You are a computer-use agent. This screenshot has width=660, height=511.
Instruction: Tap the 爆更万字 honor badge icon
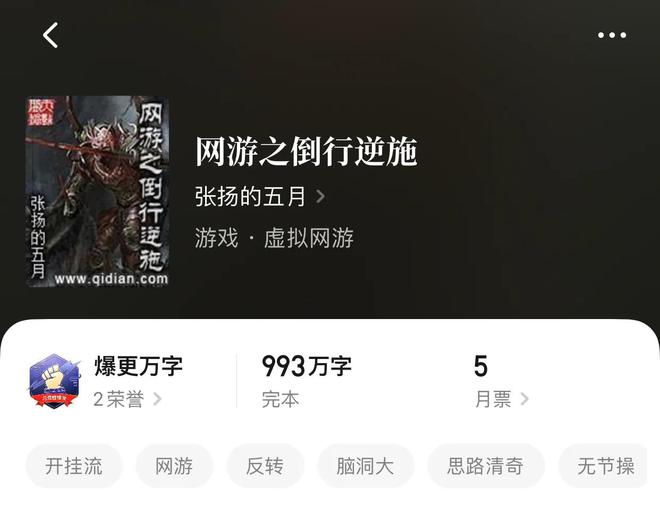pyautogui.click(x=53, y=381)
